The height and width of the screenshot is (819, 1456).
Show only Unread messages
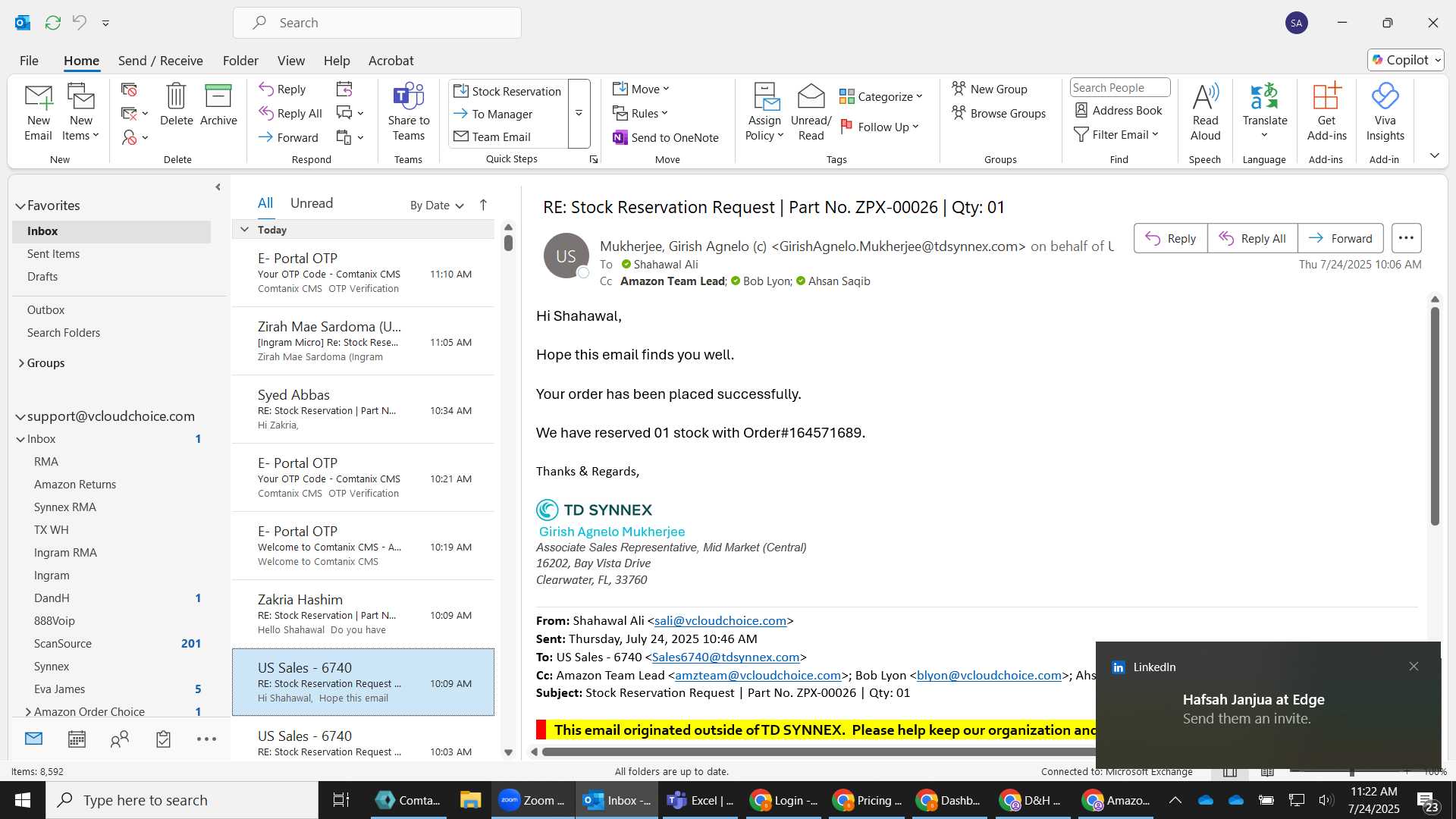[x=312, y=203]
